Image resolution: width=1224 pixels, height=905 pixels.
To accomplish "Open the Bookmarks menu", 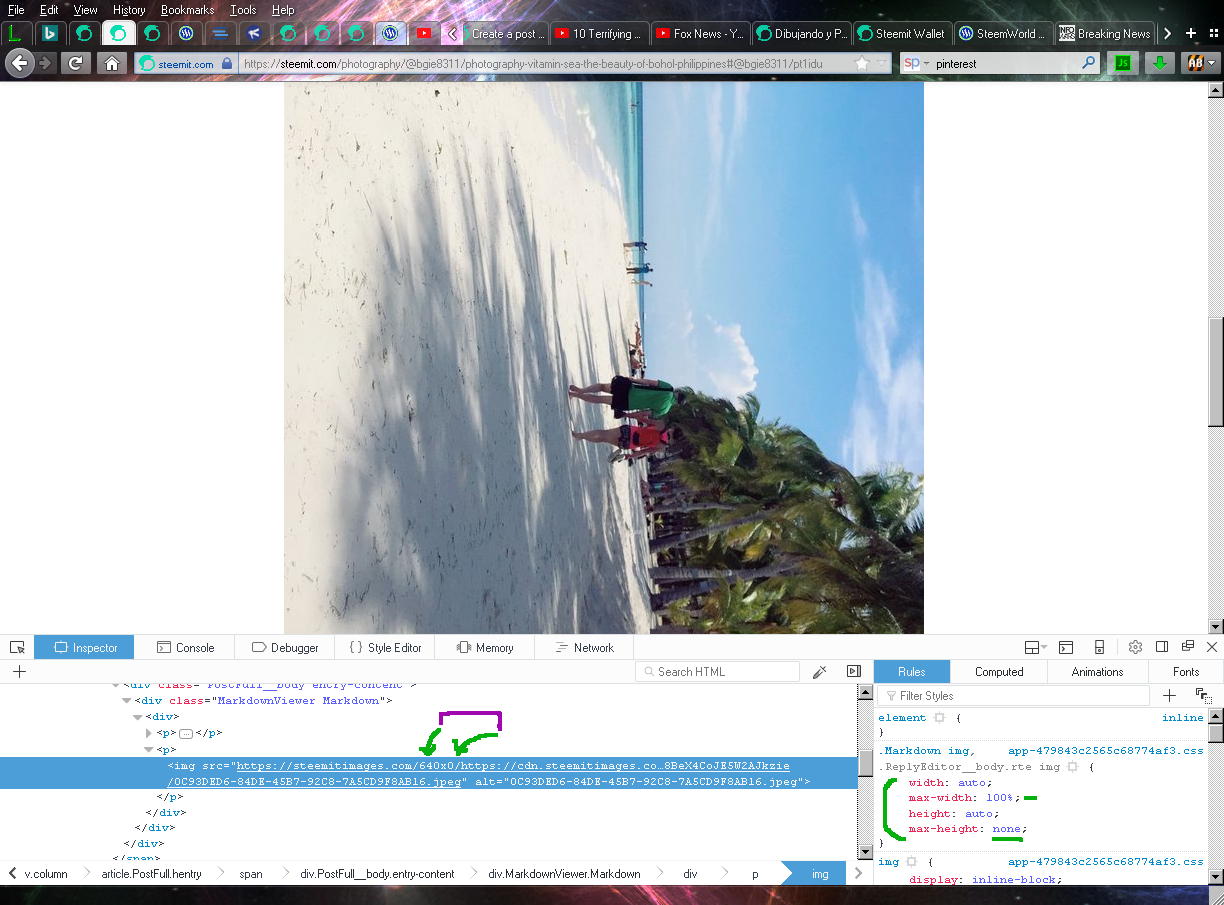I will coord(187,9).
